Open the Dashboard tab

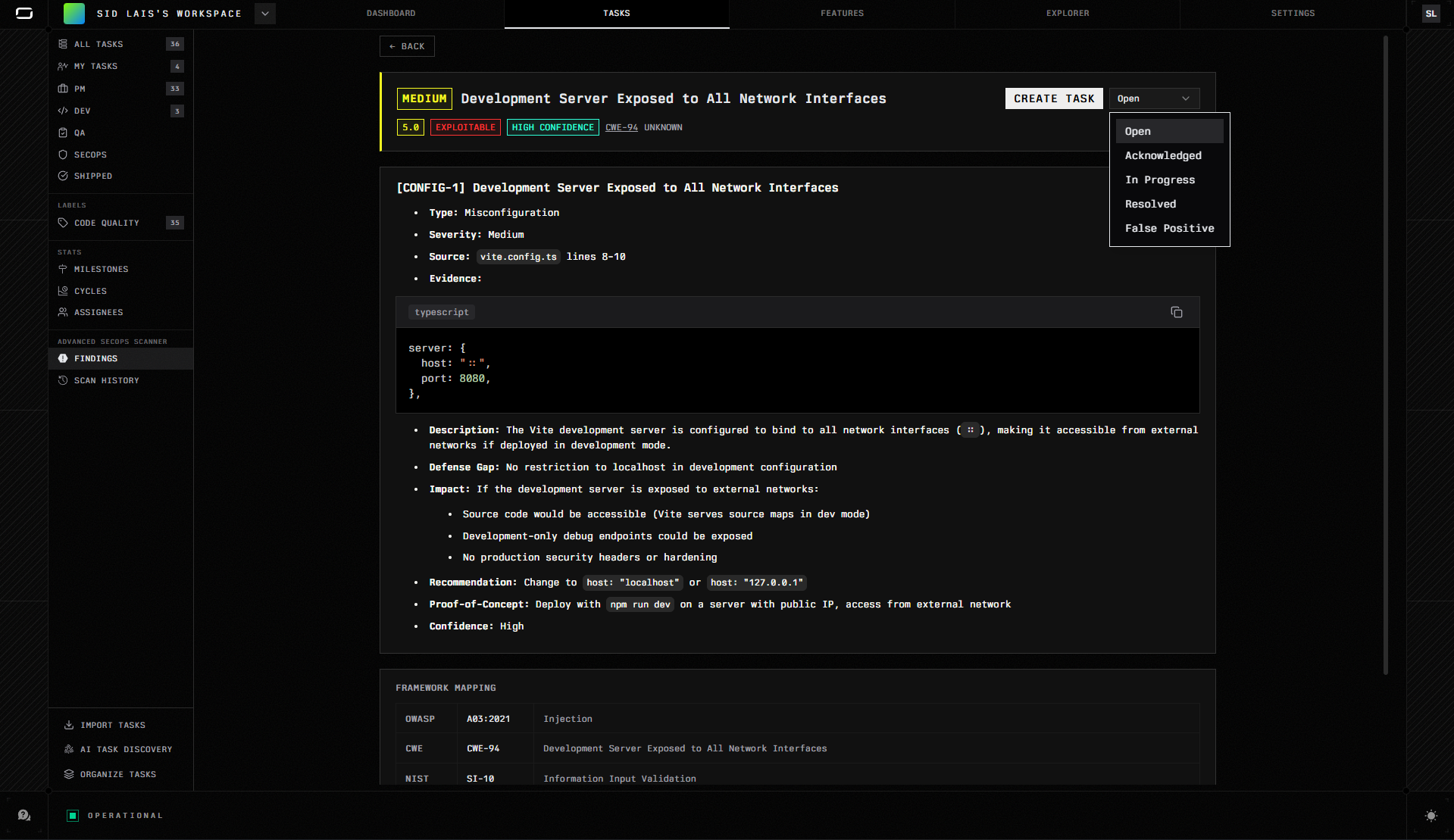tap(391, 14)
